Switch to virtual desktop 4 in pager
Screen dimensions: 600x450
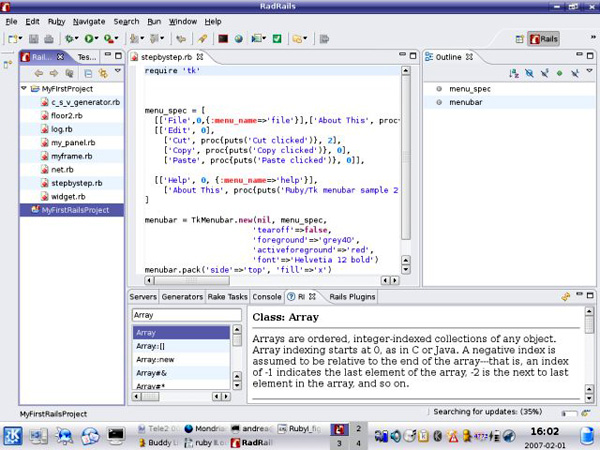click(359, 443)
